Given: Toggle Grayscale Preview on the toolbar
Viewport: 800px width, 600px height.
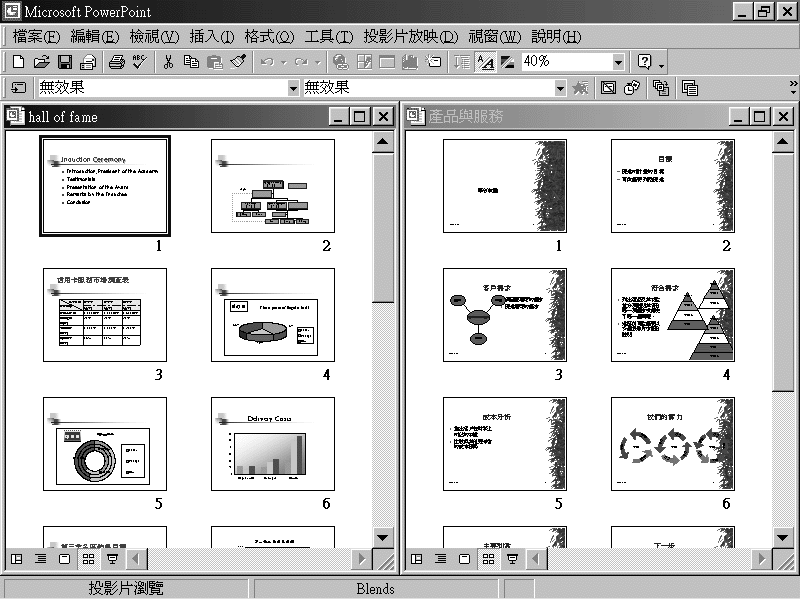Looking at the screenshot, I should (x=508, y=62).
